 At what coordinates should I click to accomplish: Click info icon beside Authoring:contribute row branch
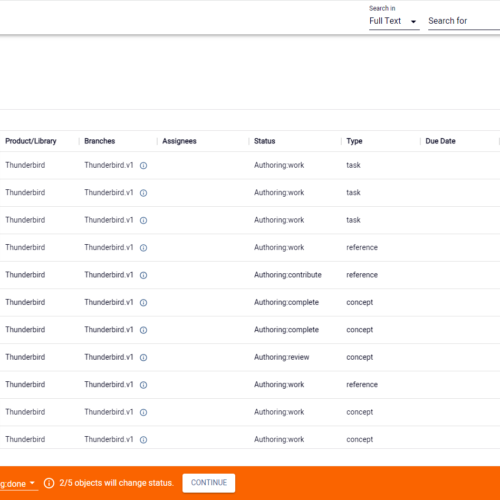[143, 275]
